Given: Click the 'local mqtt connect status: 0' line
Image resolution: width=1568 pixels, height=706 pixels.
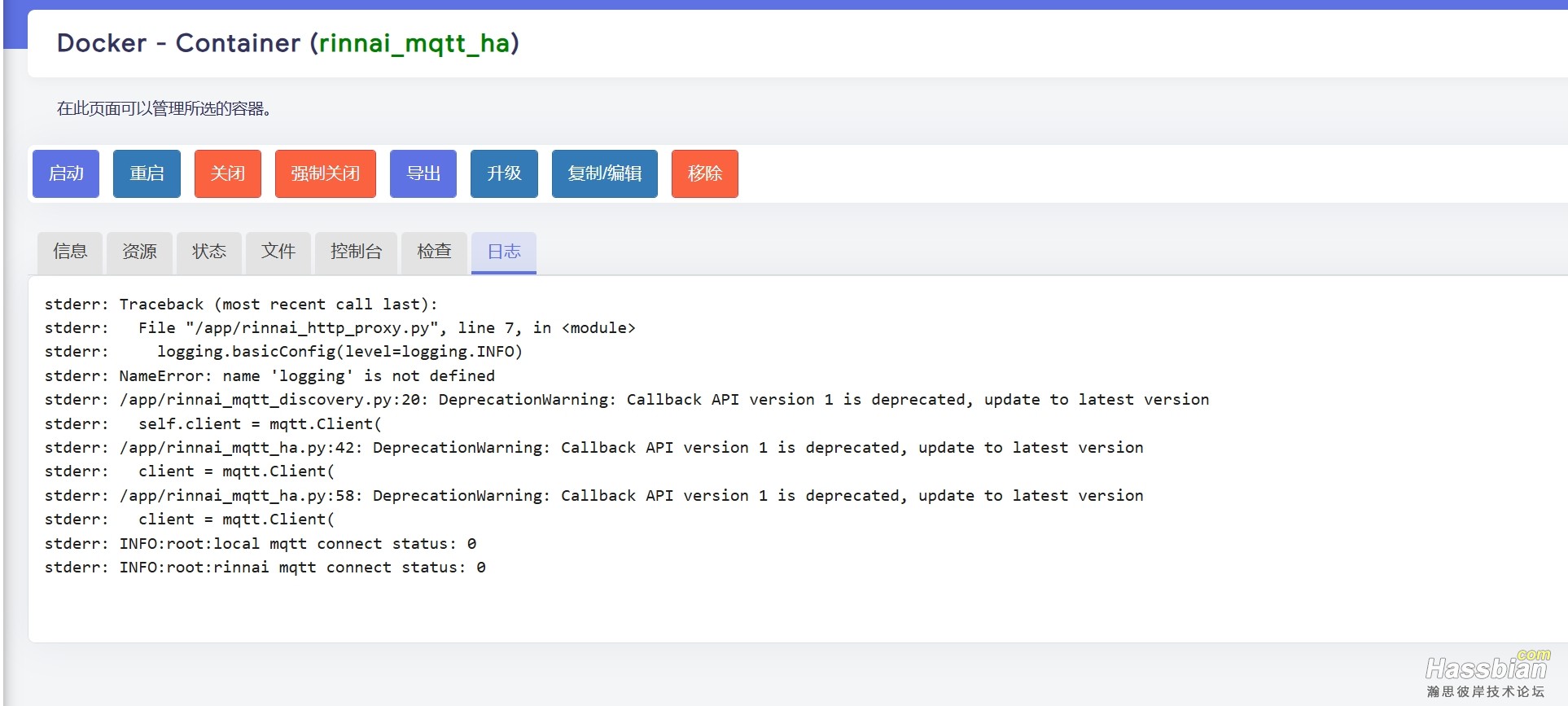Looking at the screenshot, I should coord(261,544).
